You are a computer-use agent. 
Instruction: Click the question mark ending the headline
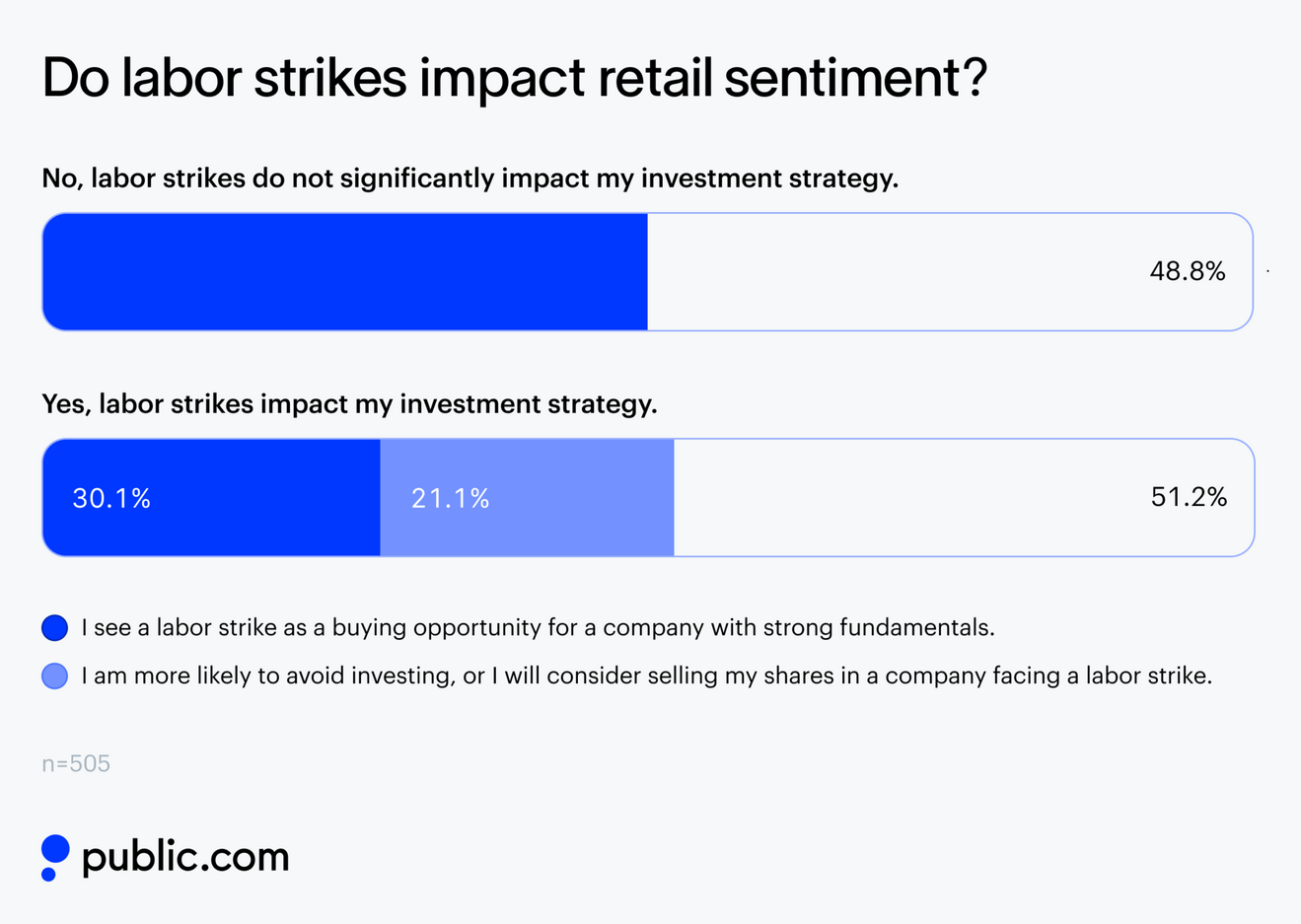click(975, 77)
